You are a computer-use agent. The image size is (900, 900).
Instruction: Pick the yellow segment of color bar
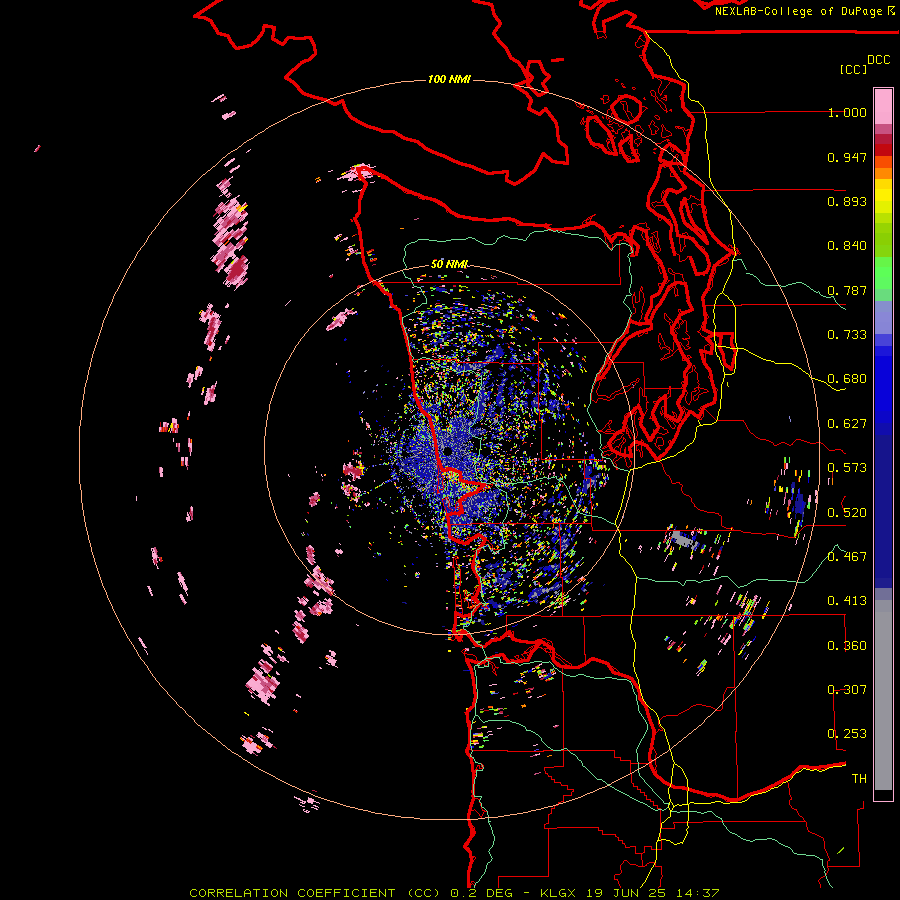[x=883, y=197]
